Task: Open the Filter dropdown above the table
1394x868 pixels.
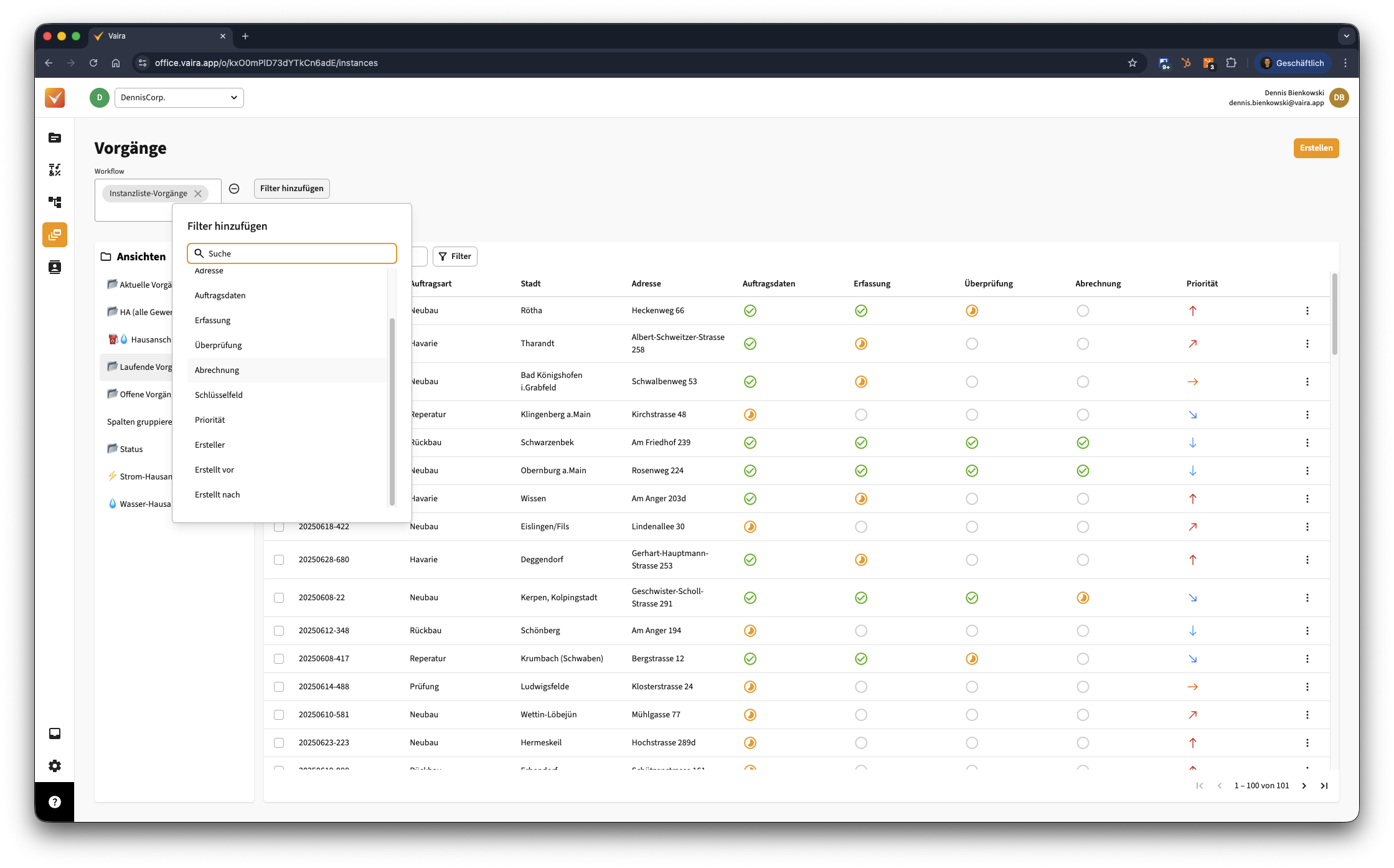Action: point(454,257)
